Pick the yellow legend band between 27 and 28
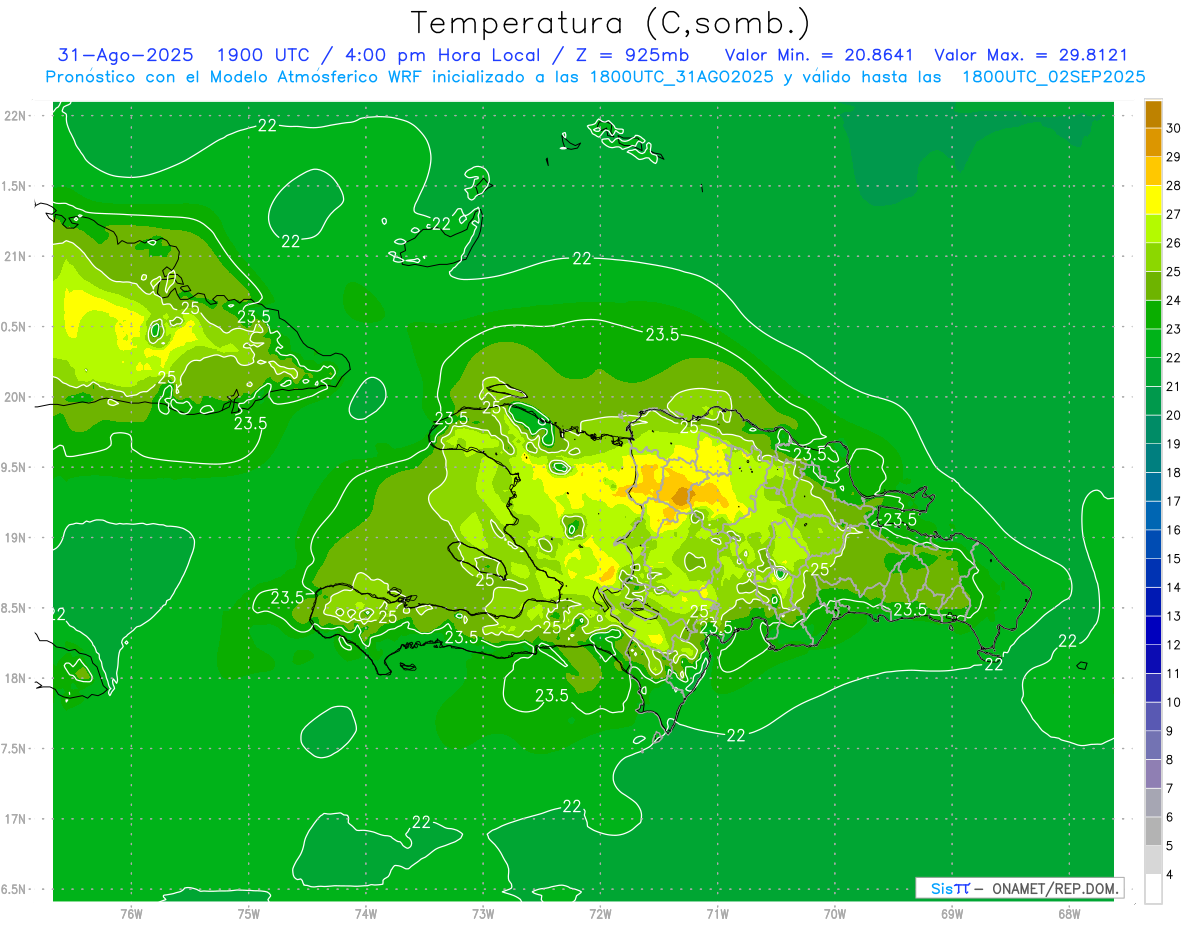This screenshot has width=1200, height=927. [x=1153, y=200]
